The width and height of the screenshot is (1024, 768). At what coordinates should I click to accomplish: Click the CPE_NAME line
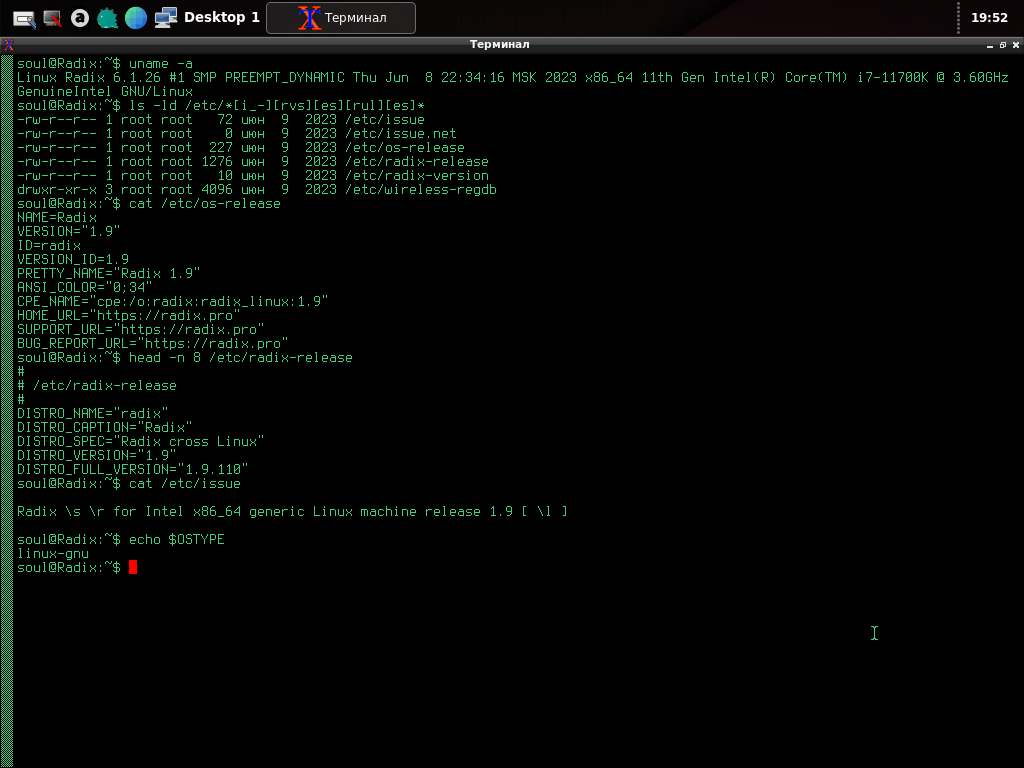point(172,302)
